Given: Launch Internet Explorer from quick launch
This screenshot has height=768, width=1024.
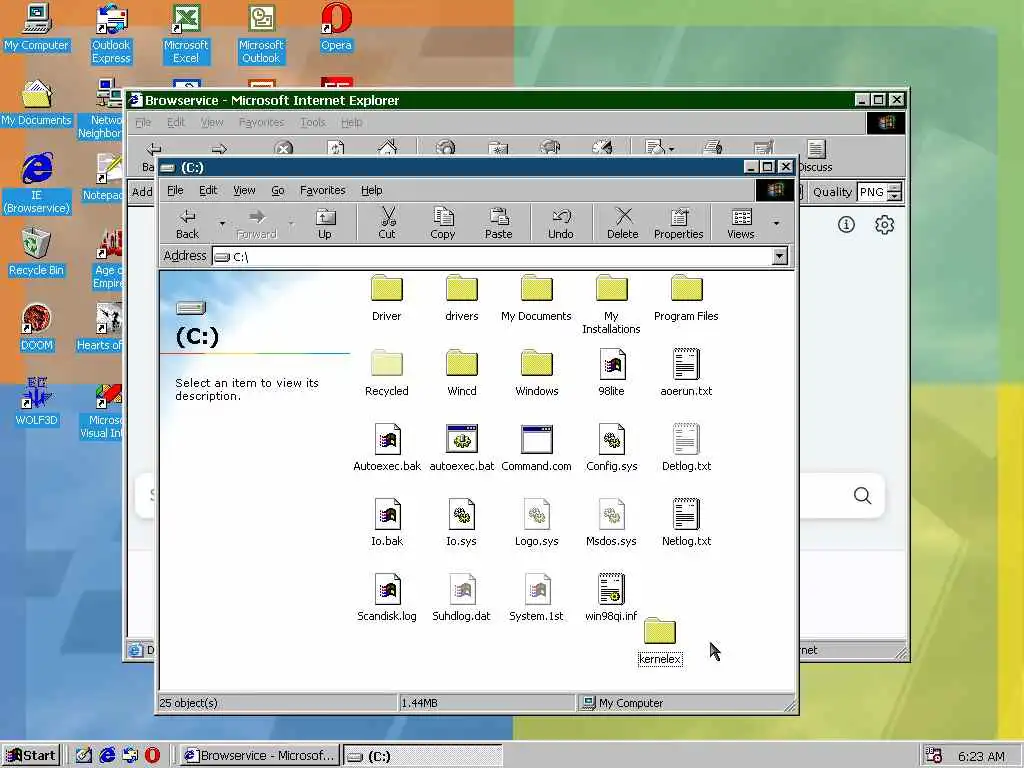Looking at the screenshot, I should click(107, 756).
